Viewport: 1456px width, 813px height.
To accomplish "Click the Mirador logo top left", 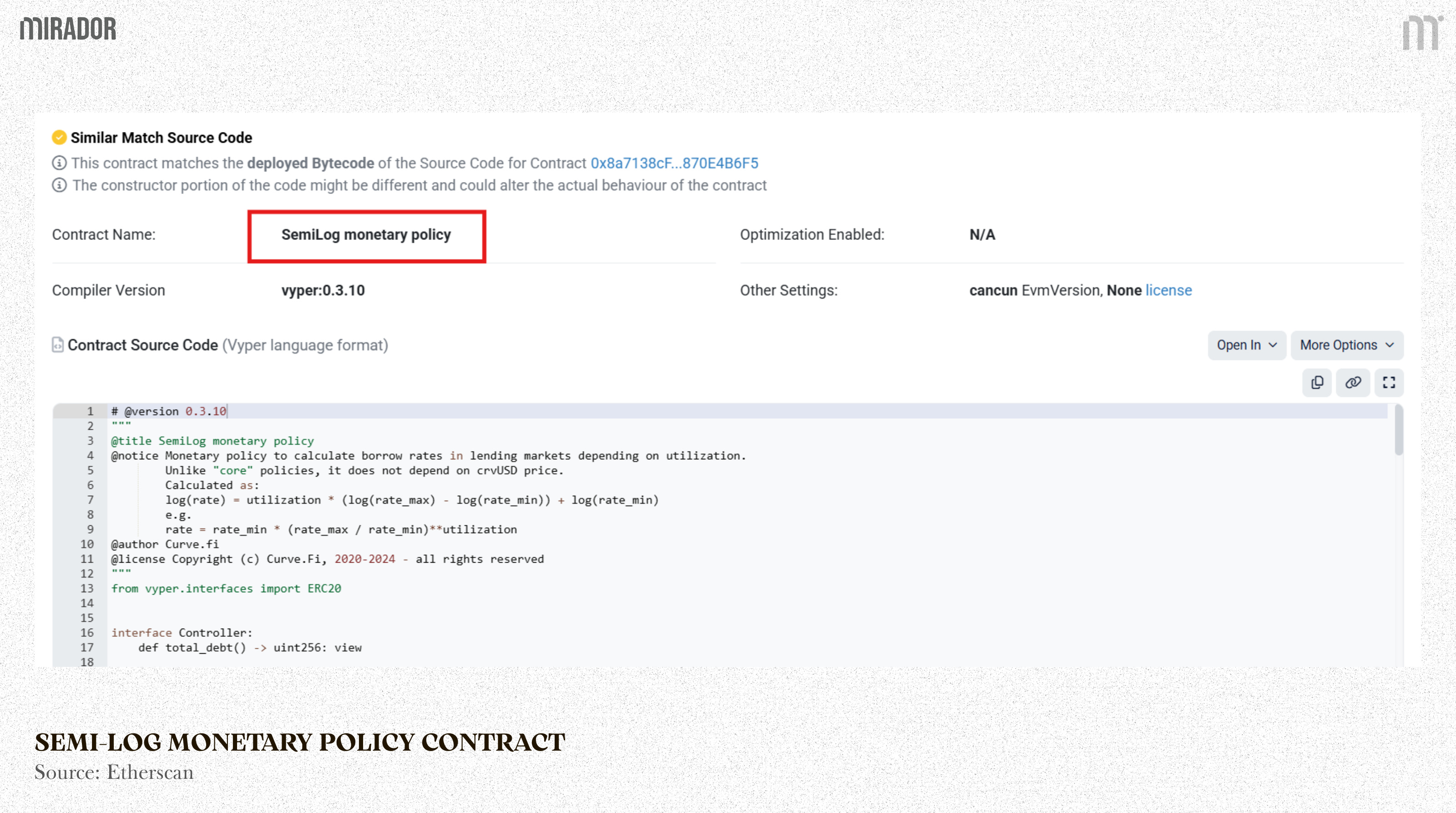I will (x=68, y=29).
